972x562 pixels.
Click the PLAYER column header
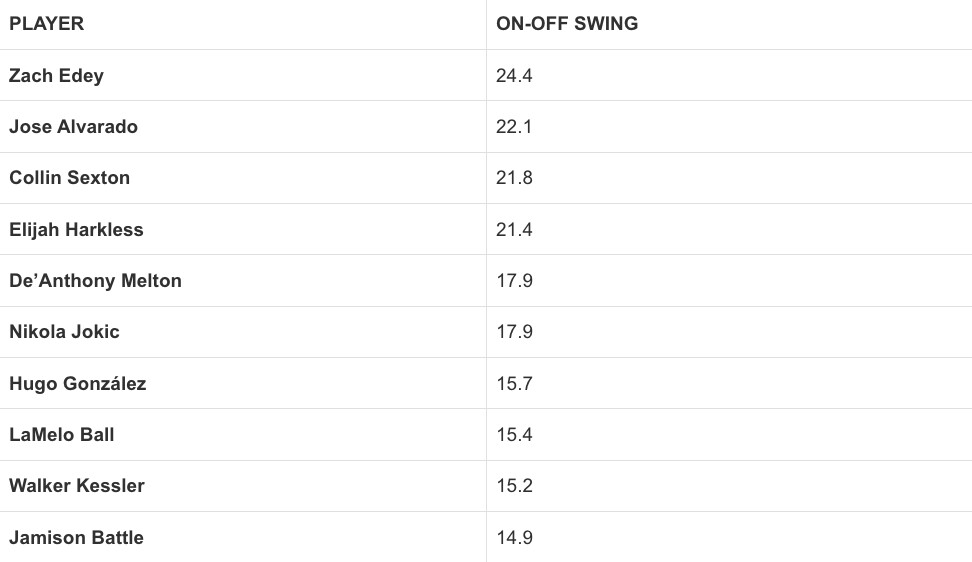click(x=47, y=24)
